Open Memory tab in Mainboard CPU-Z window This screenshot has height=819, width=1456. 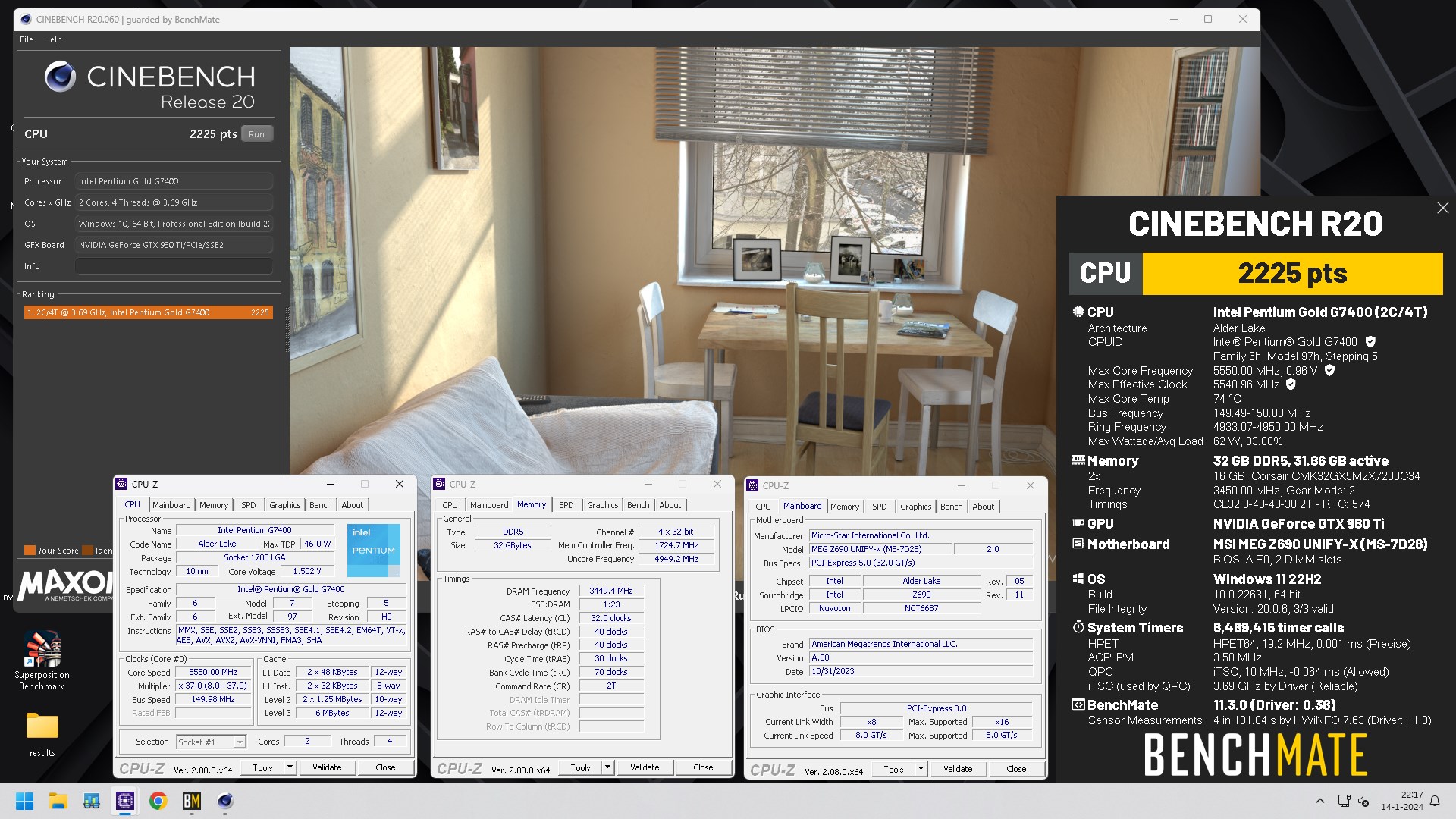[845, 507]
